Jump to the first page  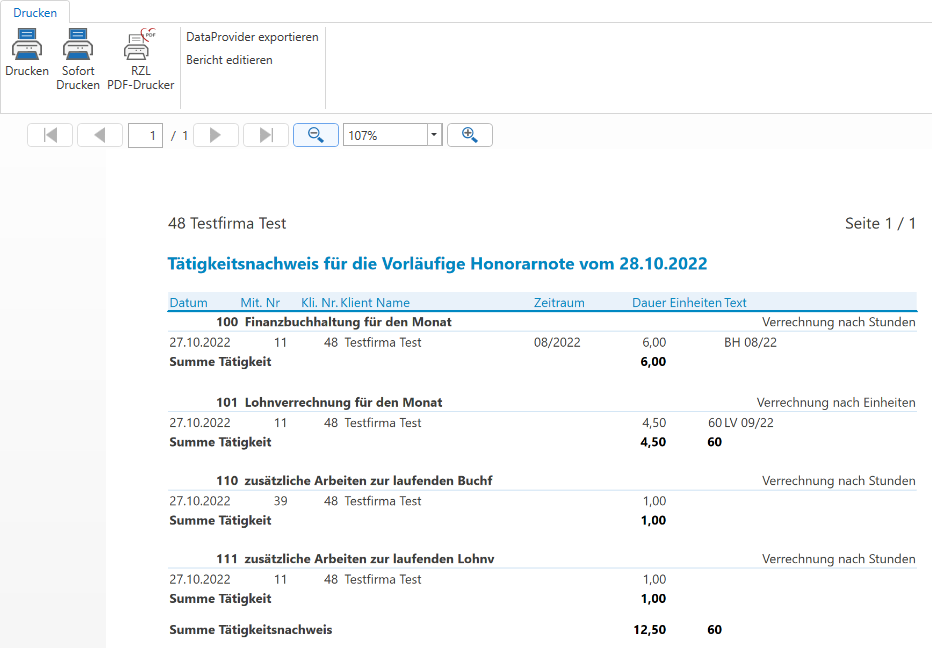(50, 135)
